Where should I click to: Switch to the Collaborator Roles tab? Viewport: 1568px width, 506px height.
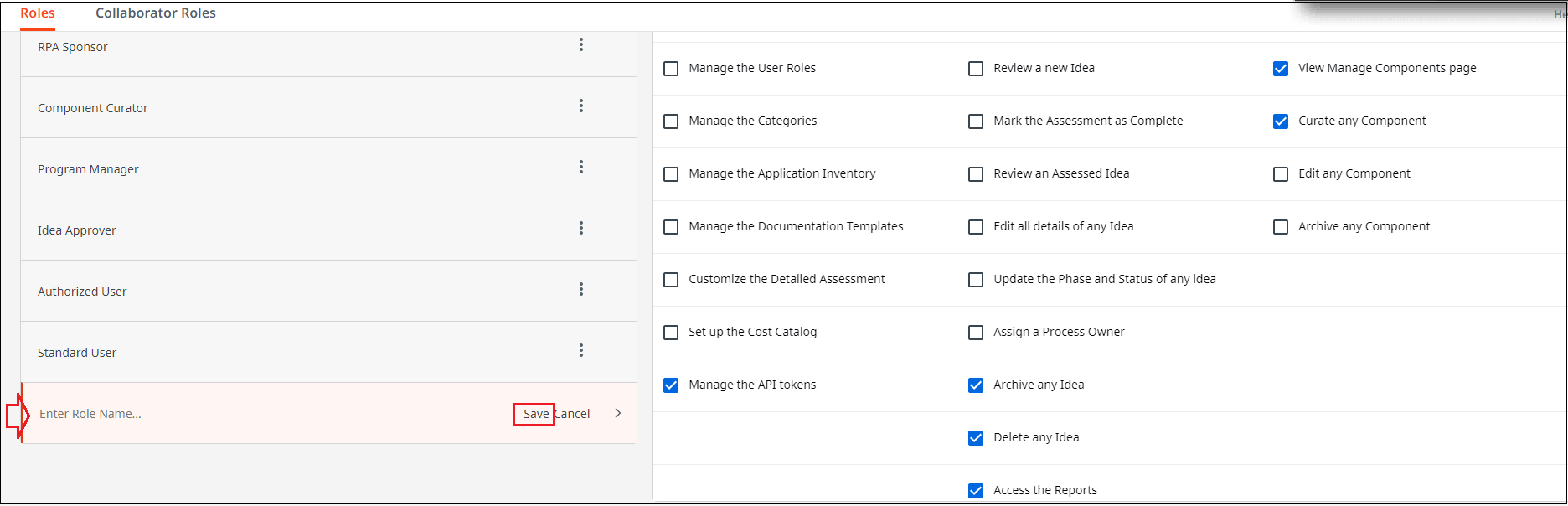pyautogui.click(x=156, y=13)
